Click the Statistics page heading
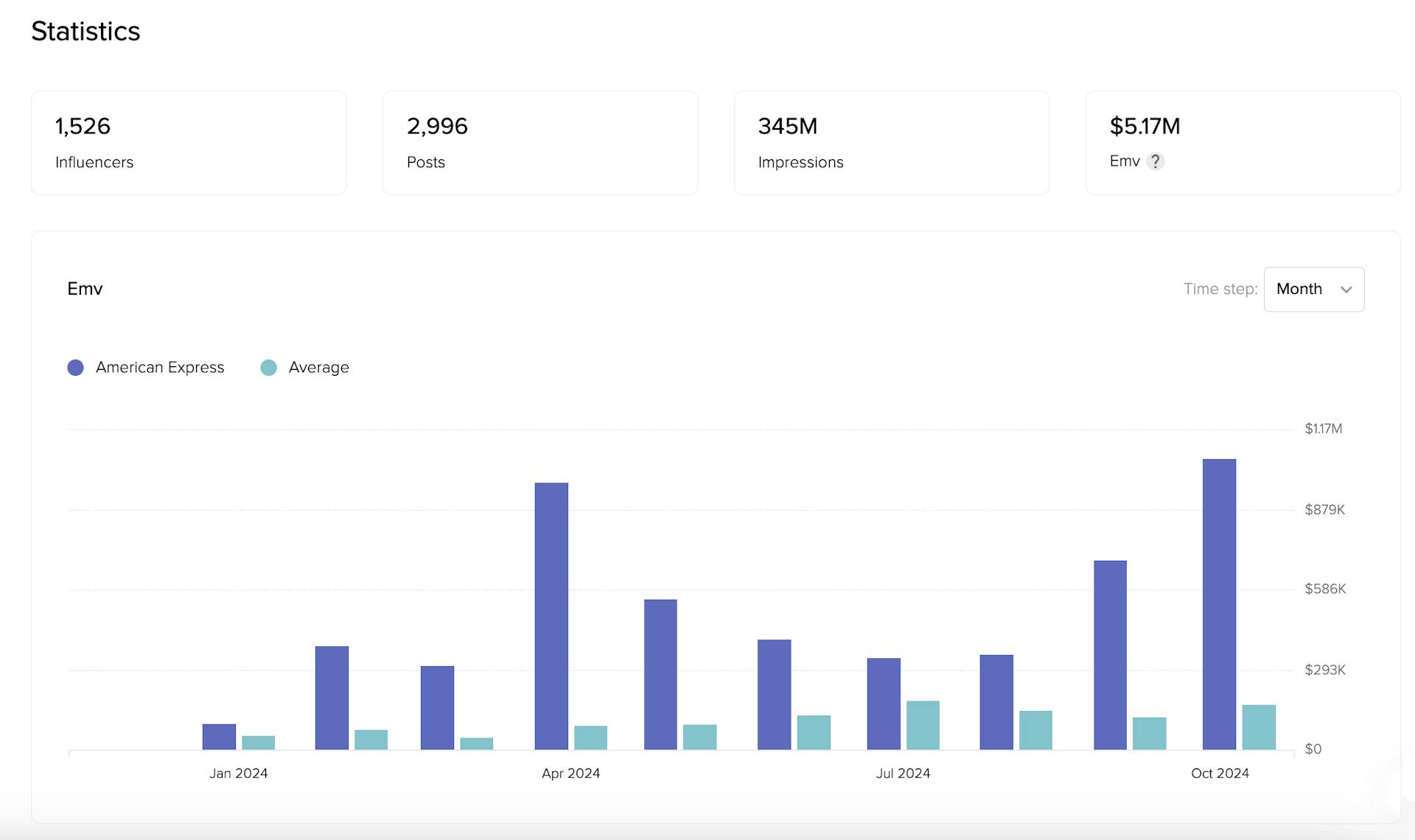The image size is (1415, 840). click(x=85, y=31)
